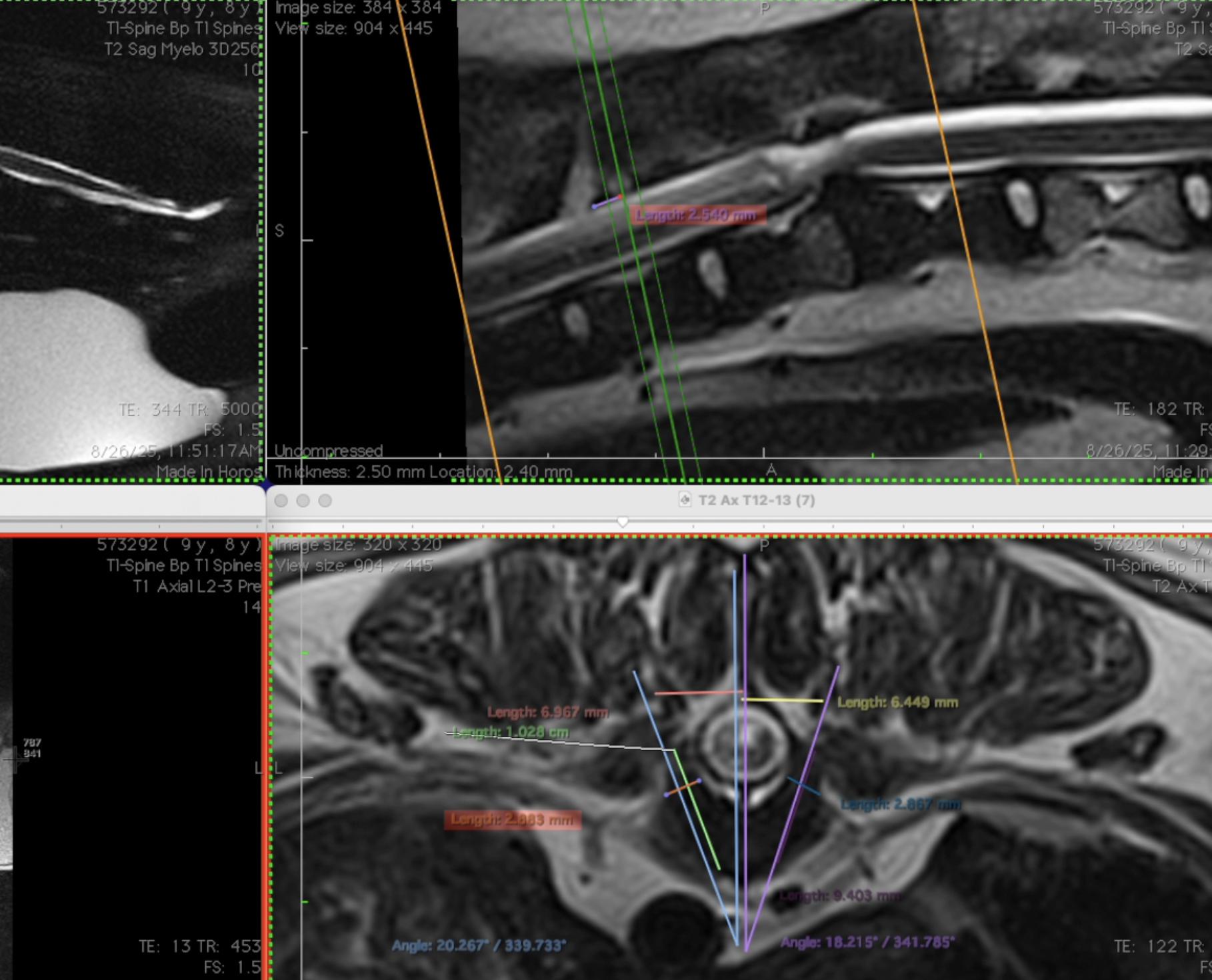Minimize the T2 Ax T12-13 window

pyautogui.click(x=303, y=501)
